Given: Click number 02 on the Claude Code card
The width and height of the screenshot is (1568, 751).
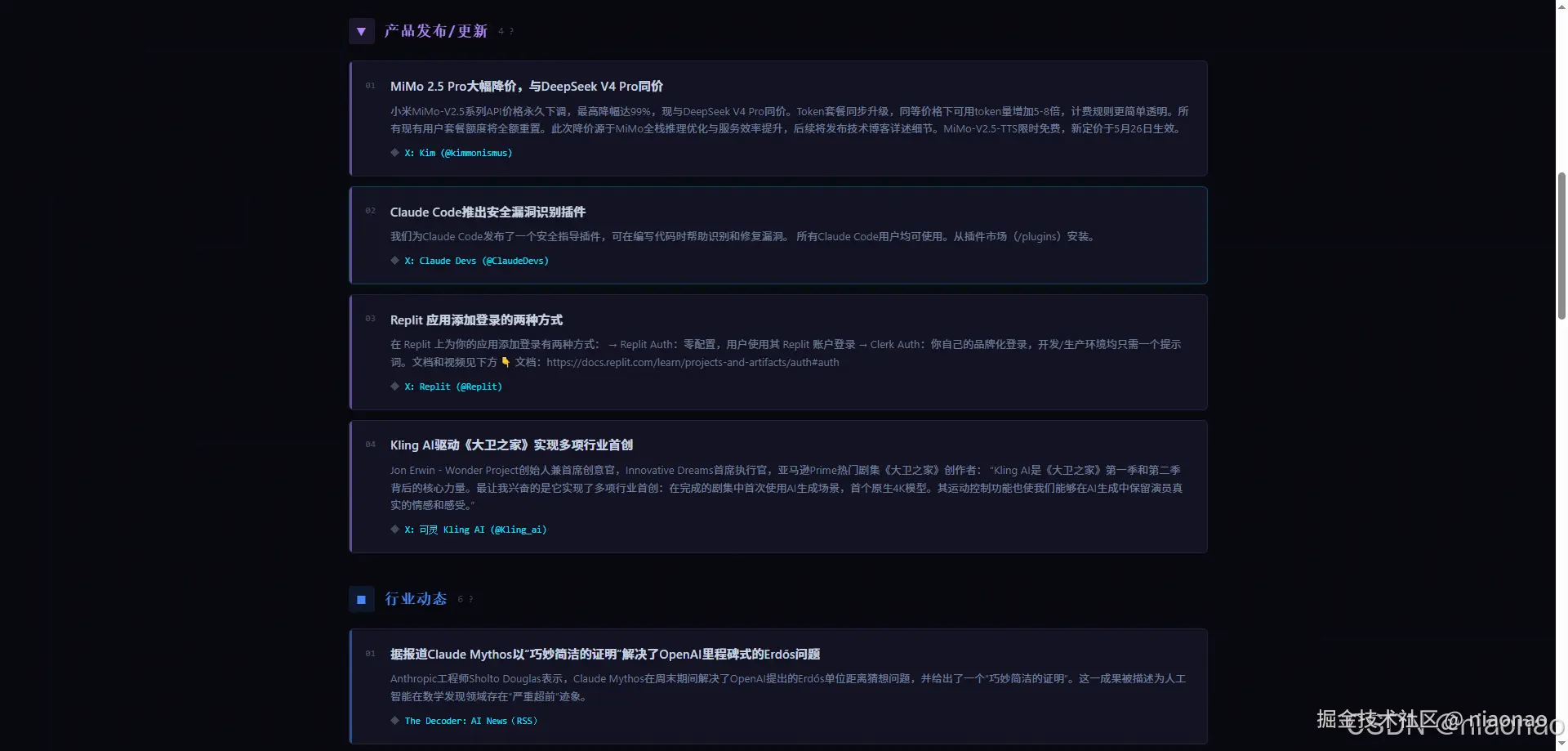Looking at the screenshot, I should 371,211.
